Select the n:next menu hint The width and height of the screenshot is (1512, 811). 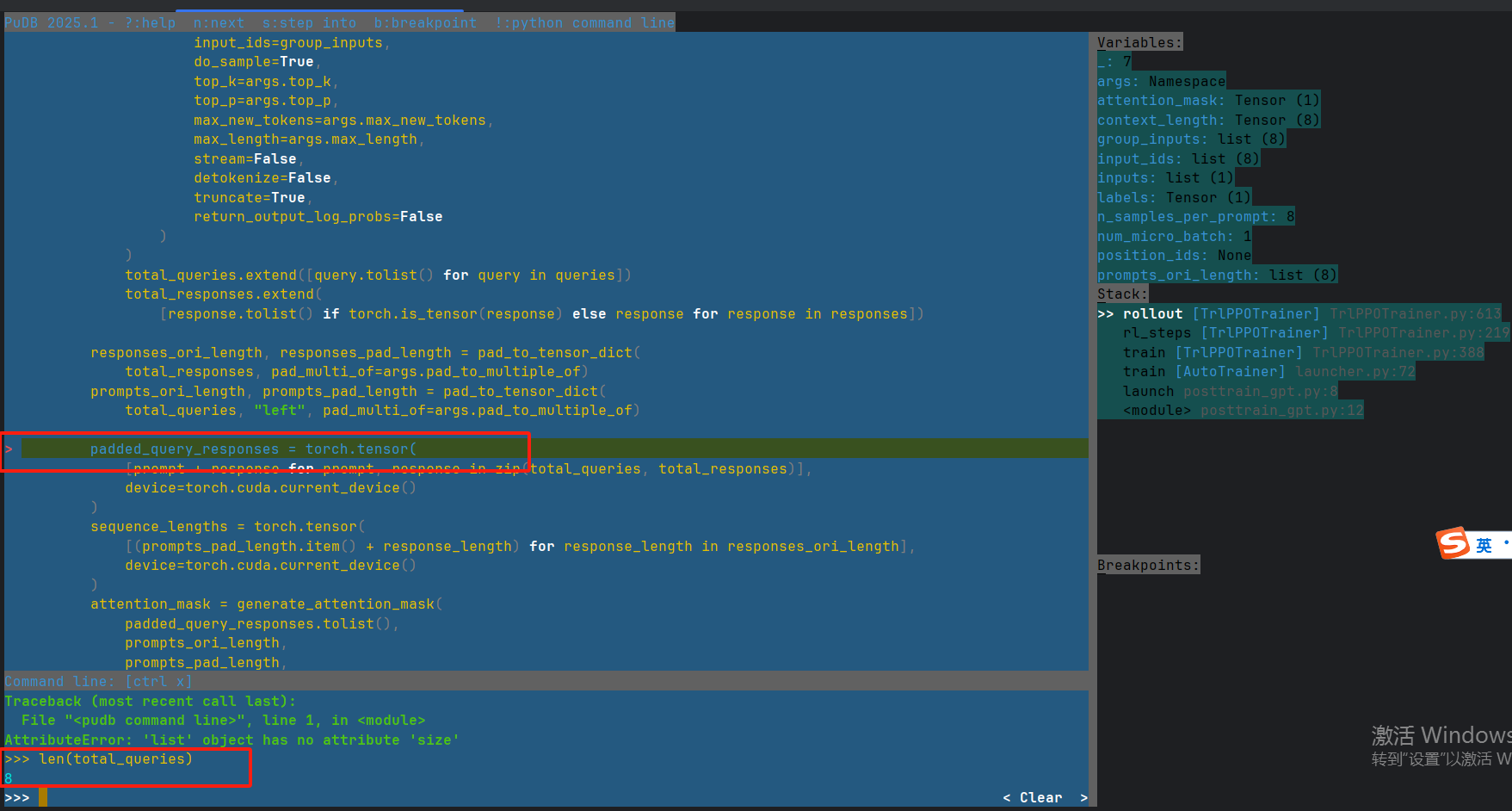tap(219, 22)
